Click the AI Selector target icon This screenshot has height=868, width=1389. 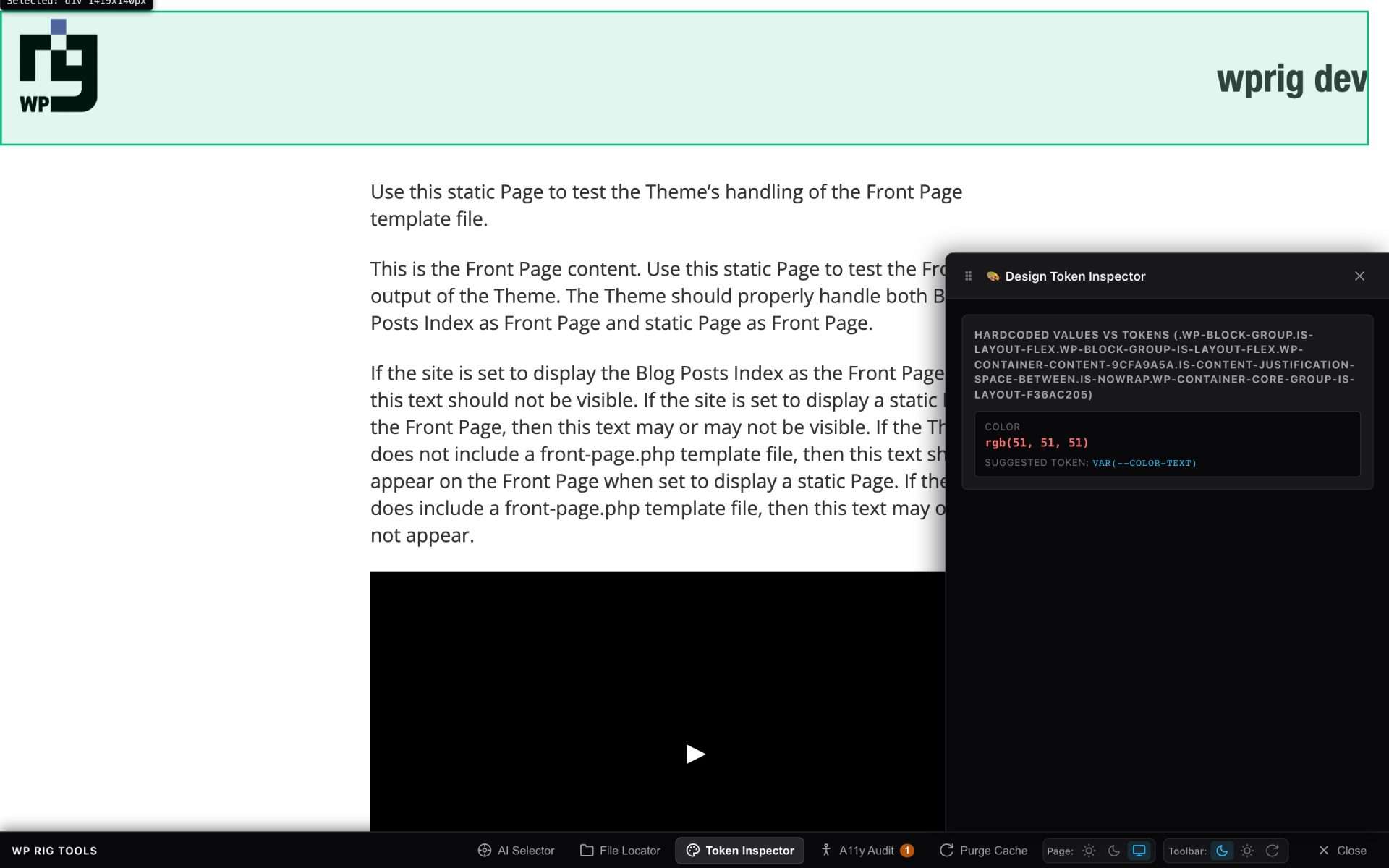pyautogui.click(x=485, y=851)
